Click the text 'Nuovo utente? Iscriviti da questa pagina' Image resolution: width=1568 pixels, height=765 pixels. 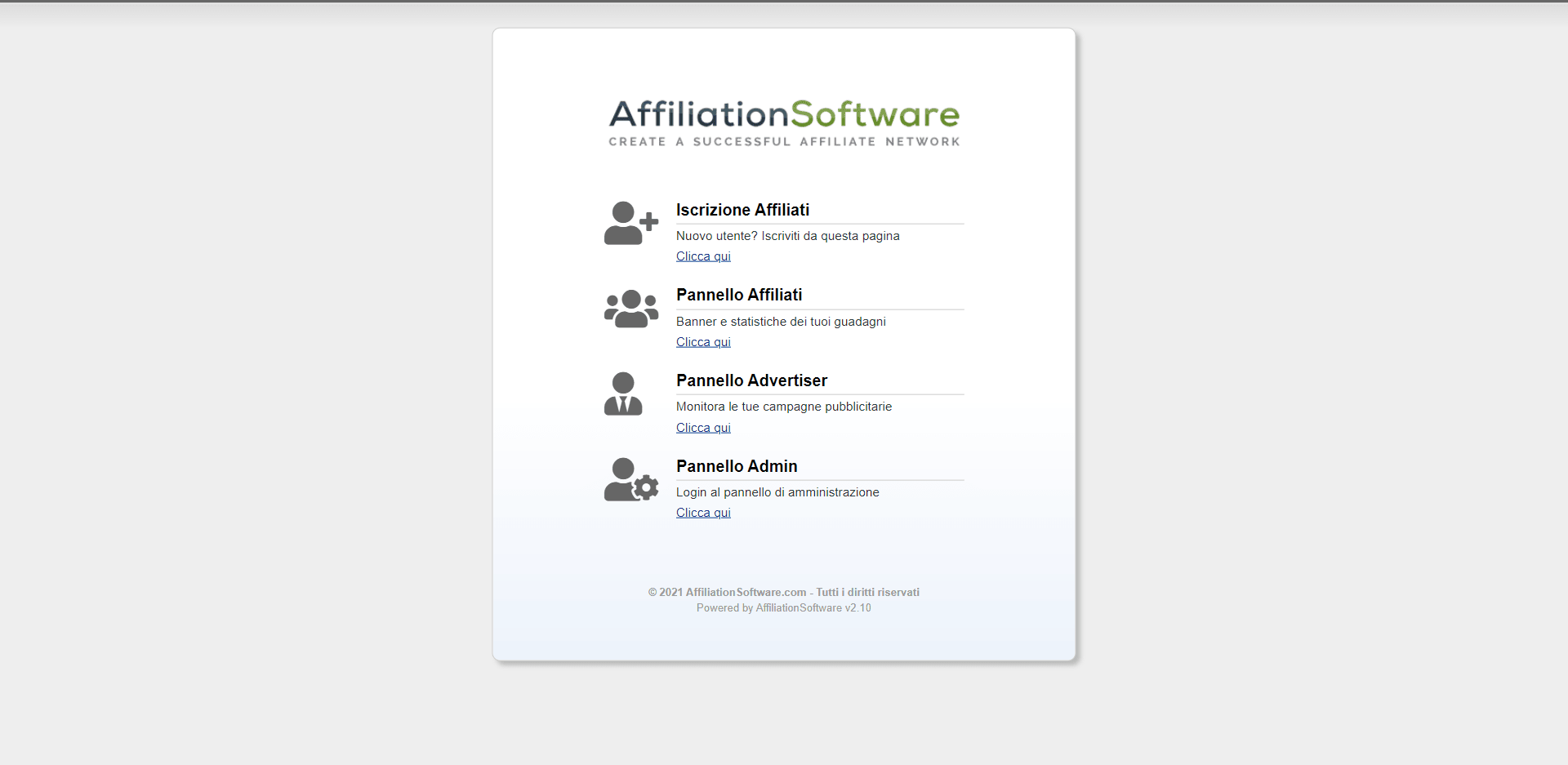point(787,236)
